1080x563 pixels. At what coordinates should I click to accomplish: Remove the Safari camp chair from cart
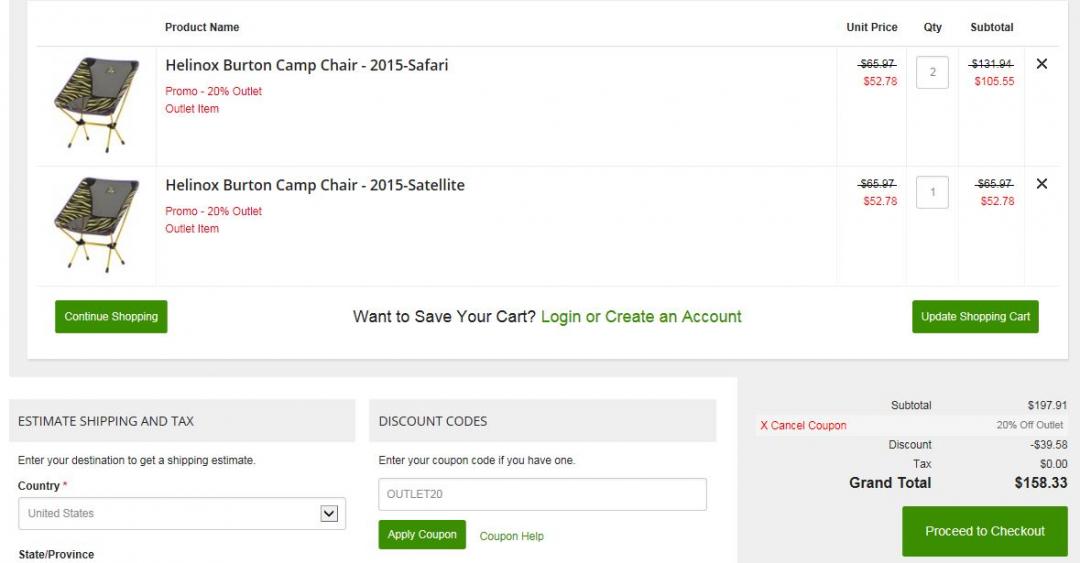tap(1041, 64)
